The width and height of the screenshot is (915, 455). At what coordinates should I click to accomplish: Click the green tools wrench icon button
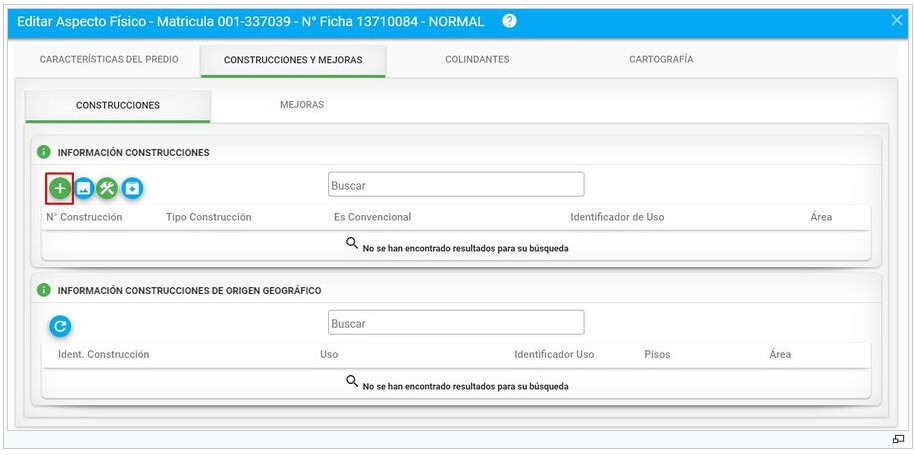pyautogui.click(x=107, y=188)
